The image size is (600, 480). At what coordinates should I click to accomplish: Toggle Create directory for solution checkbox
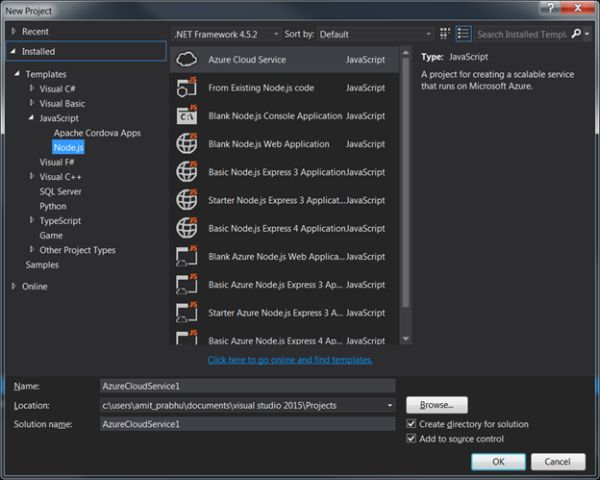coord(411,424)
